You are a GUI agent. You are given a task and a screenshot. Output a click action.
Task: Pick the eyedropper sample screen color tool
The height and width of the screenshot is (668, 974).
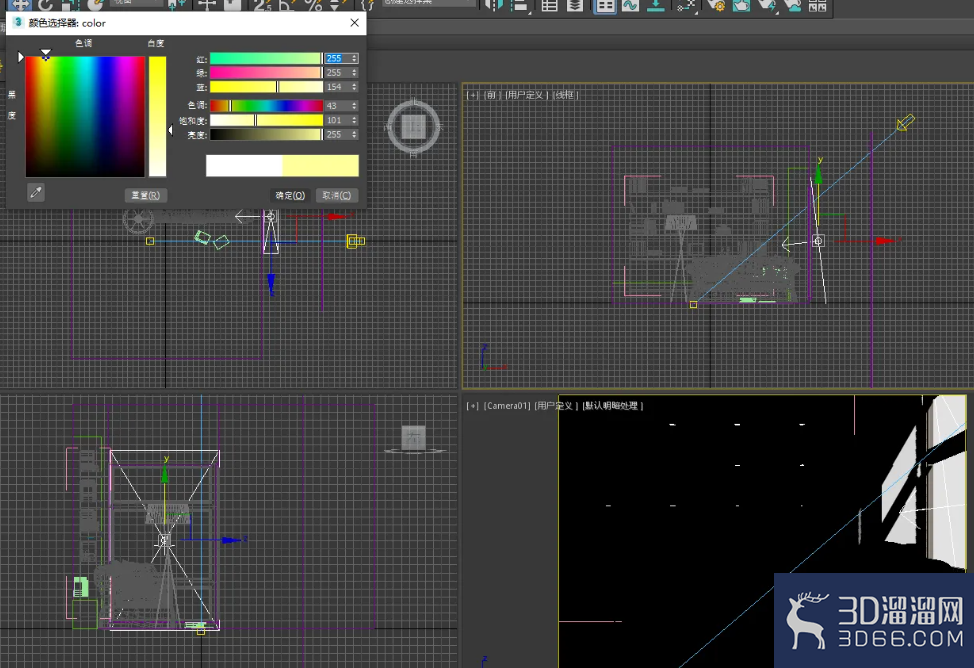pyautogui.click(x=36, y=193)
